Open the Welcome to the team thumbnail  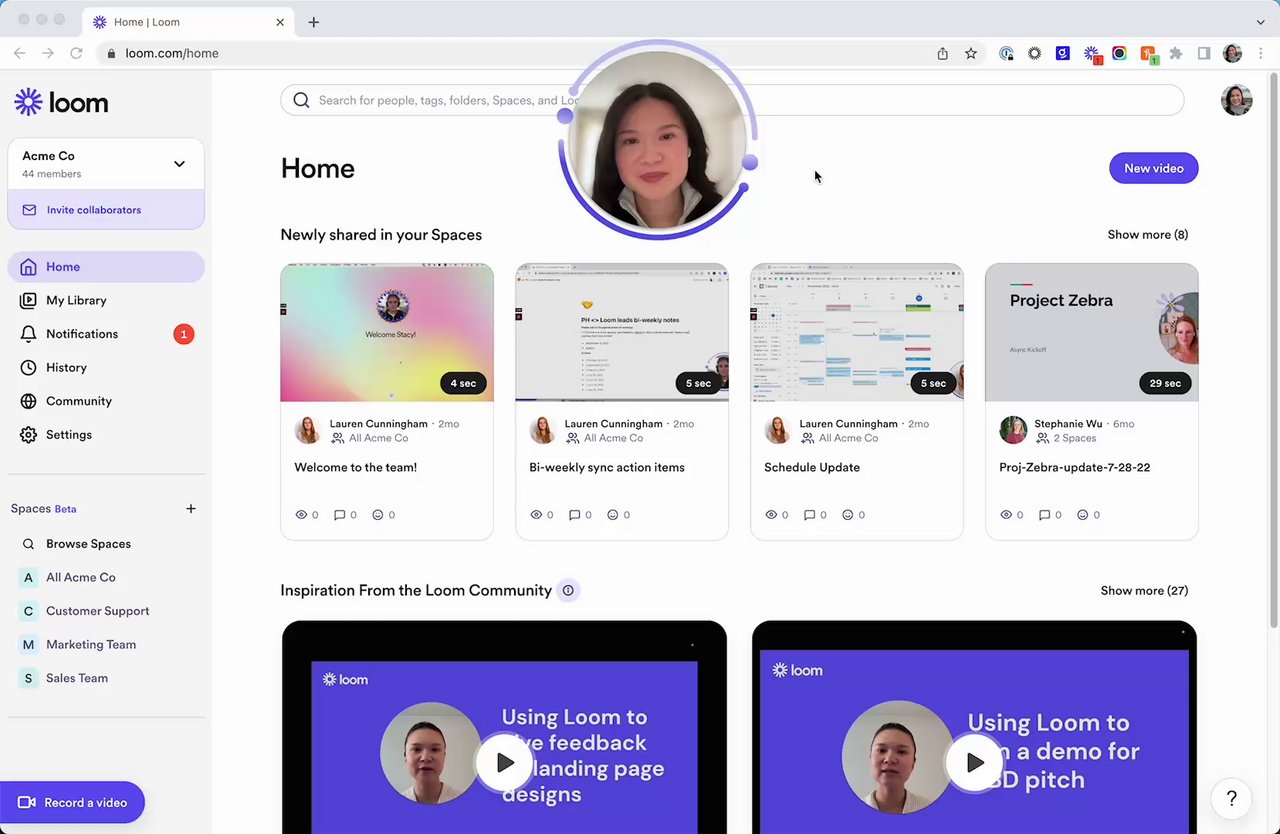[387, 333]
